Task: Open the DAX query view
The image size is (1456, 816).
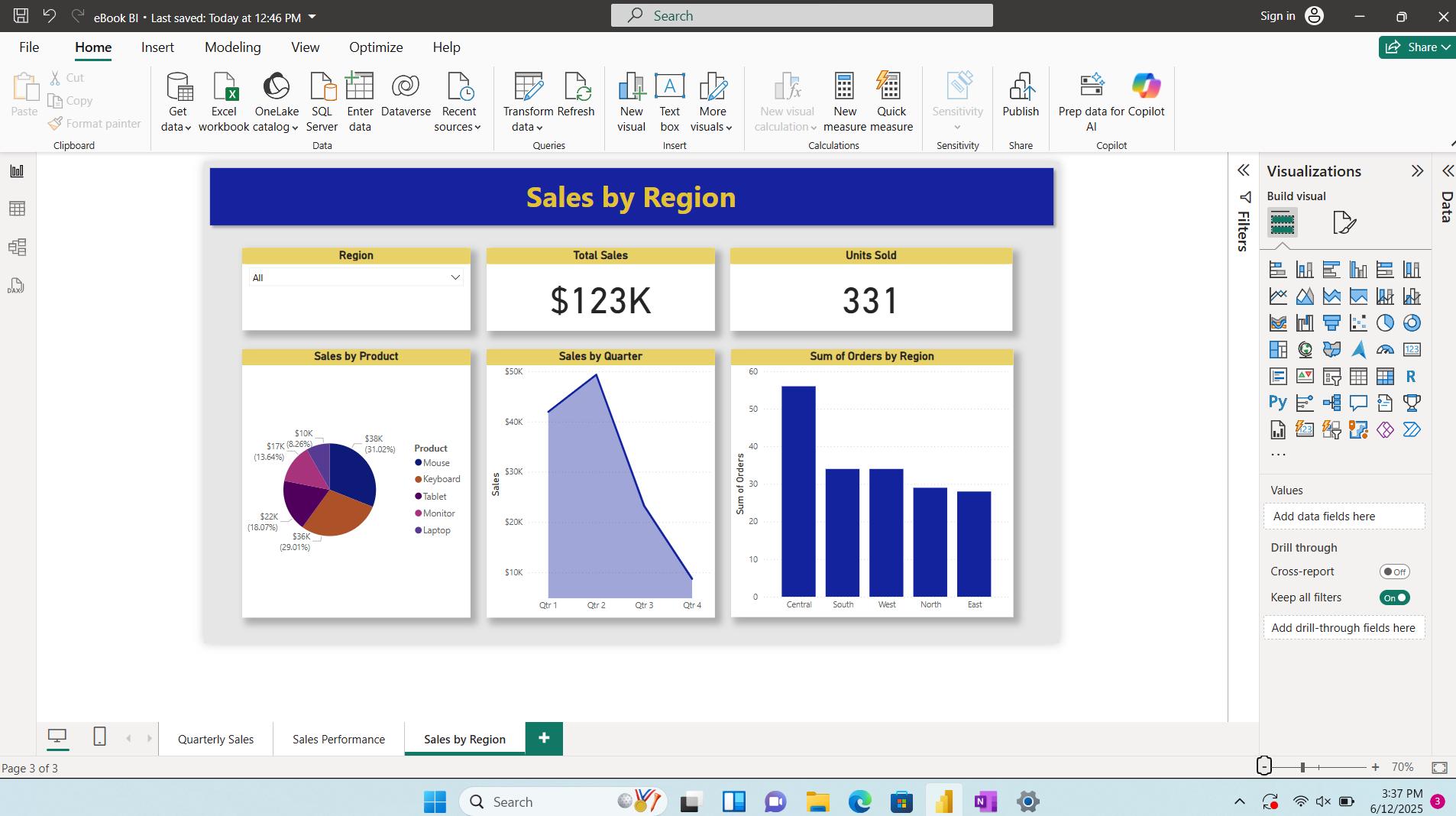Action: pos(15,286)
